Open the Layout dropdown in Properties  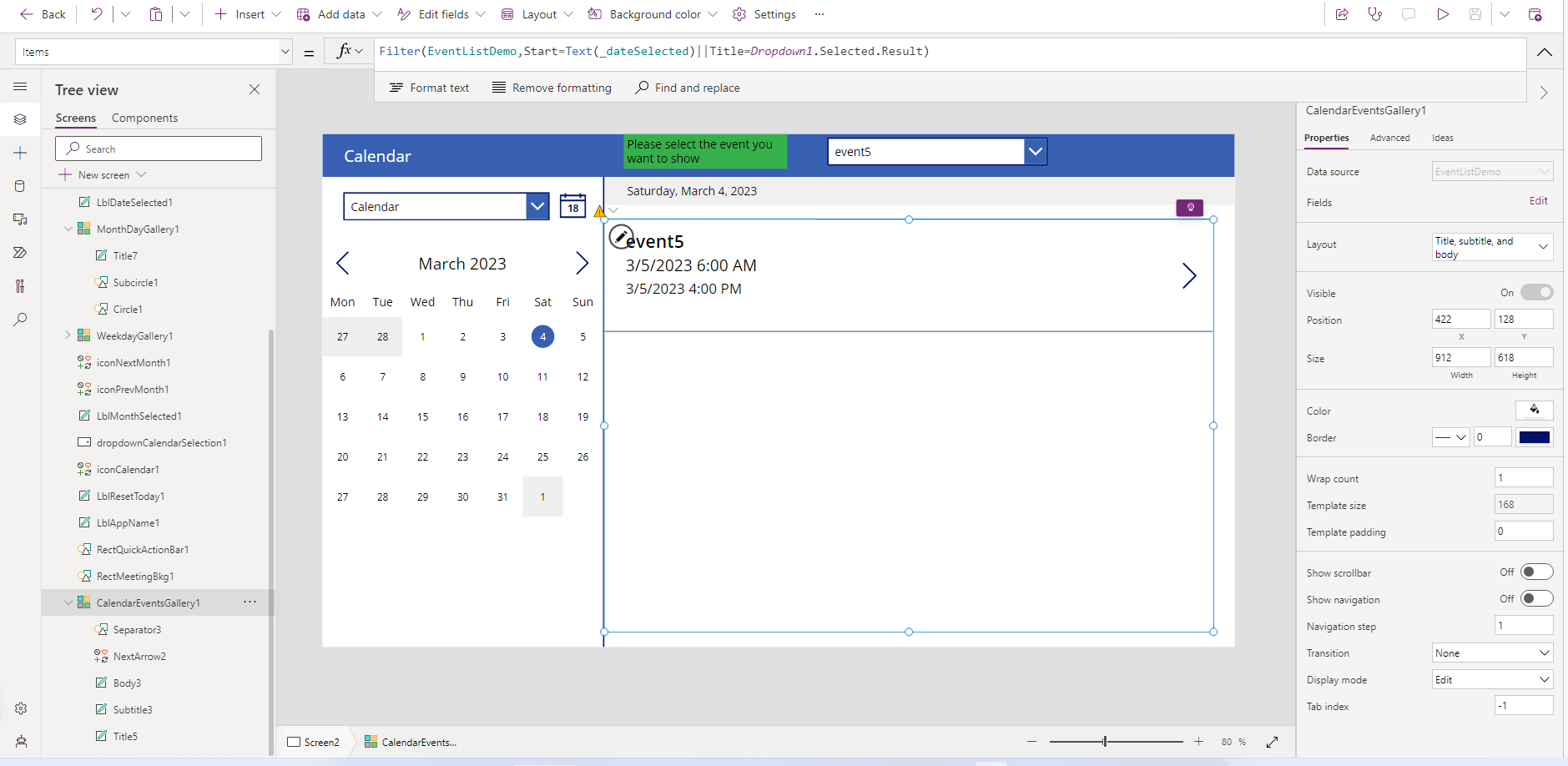pyautogui.click(x=1492, y=246)
